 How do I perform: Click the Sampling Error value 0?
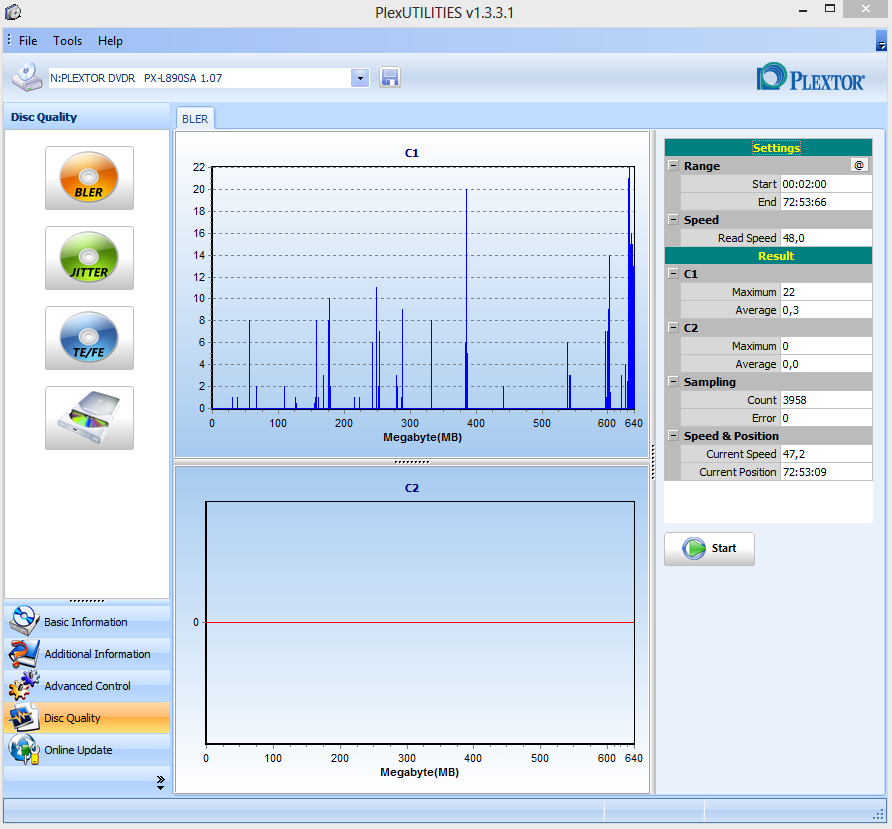pos(826,418)
